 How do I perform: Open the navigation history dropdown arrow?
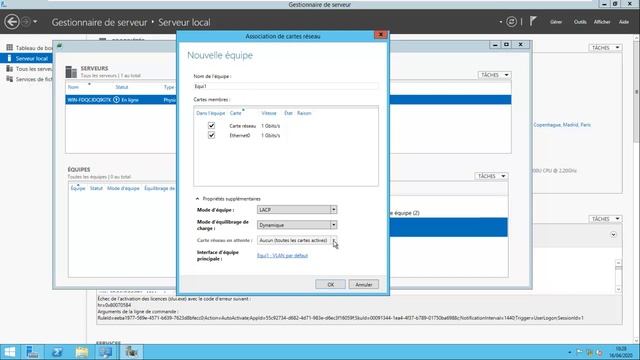pyautogui.click(x=36, y=21)
